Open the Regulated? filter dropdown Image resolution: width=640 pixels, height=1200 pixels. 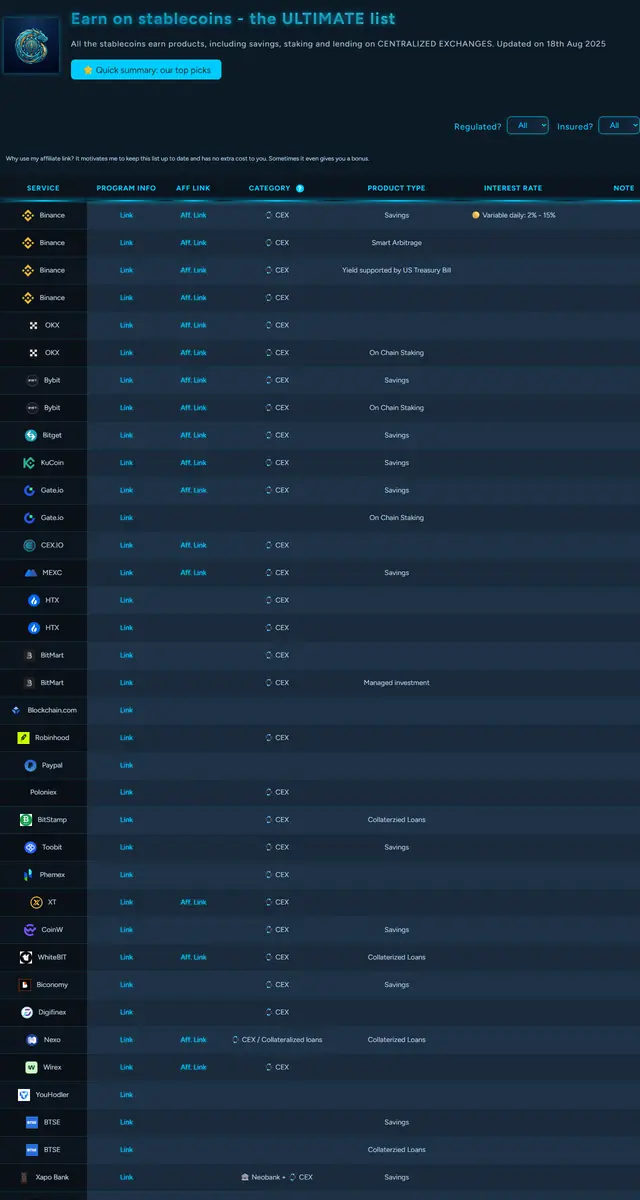click(528, 125)
